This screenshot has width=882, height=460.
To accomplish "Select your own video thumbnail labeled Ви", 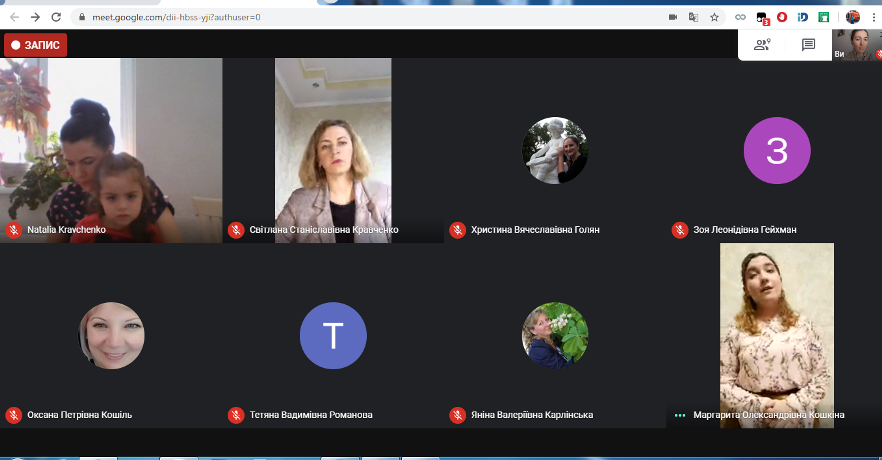I will tap(857, 45).
